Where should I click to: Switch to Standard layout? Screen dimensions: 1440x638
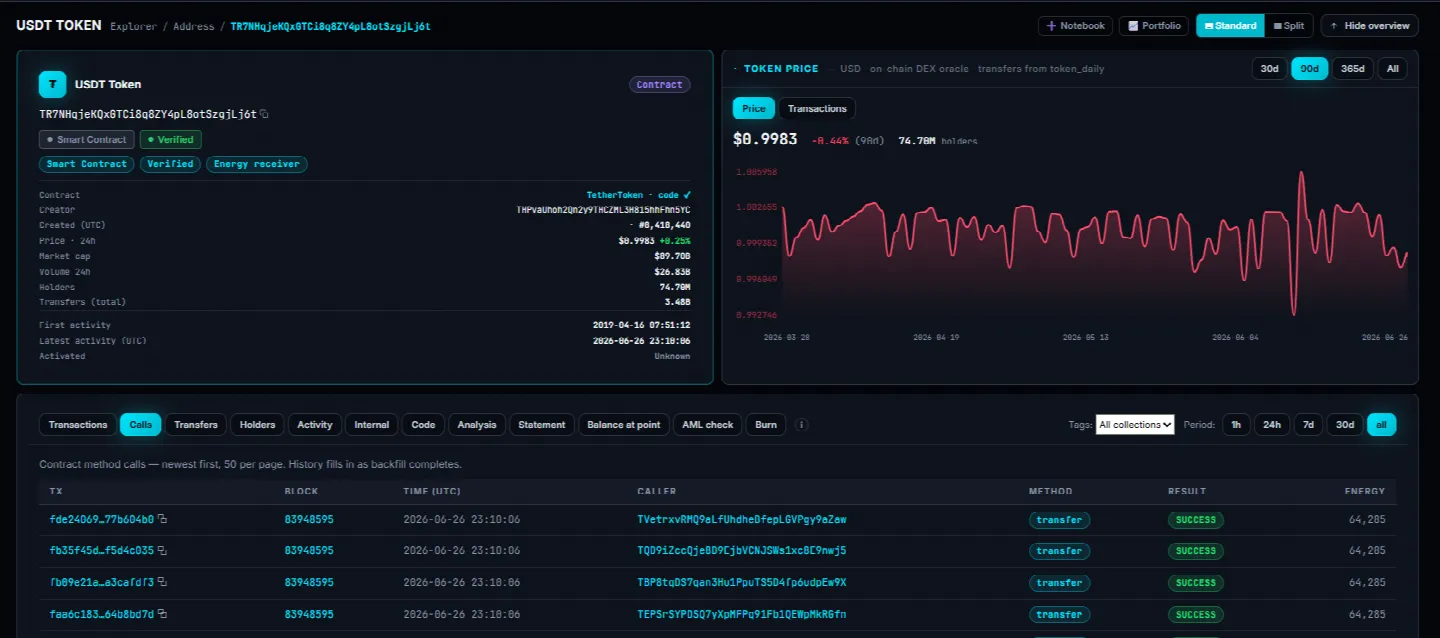(x=1230, y=26)
